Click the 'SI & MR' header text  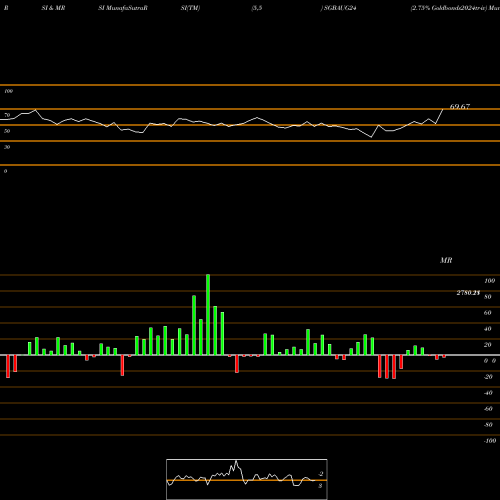pos(53,8)
